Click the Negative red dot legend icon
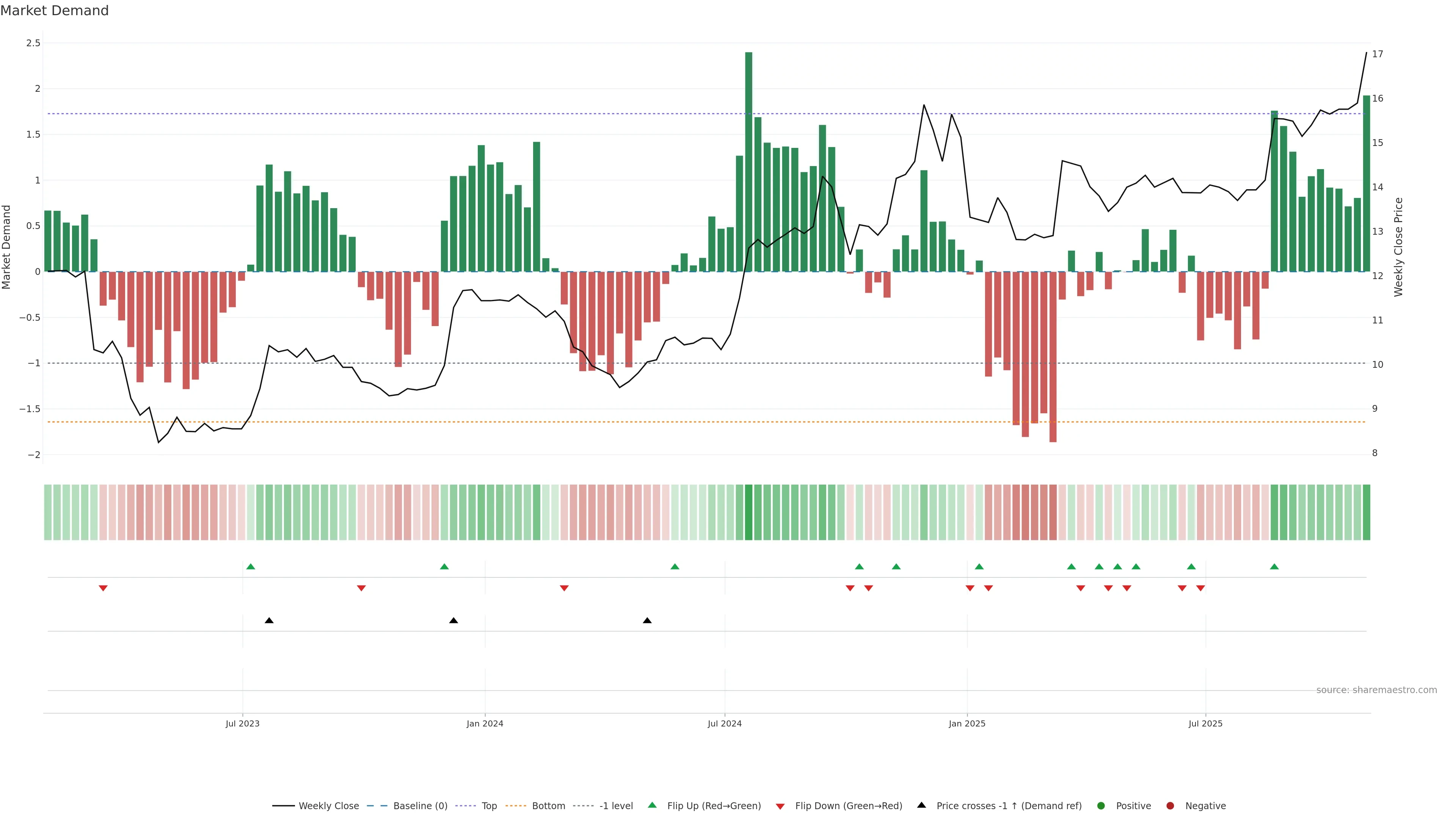This screenshot has height=819, width=1456. pyautogui.click(x=1170, y=806)
